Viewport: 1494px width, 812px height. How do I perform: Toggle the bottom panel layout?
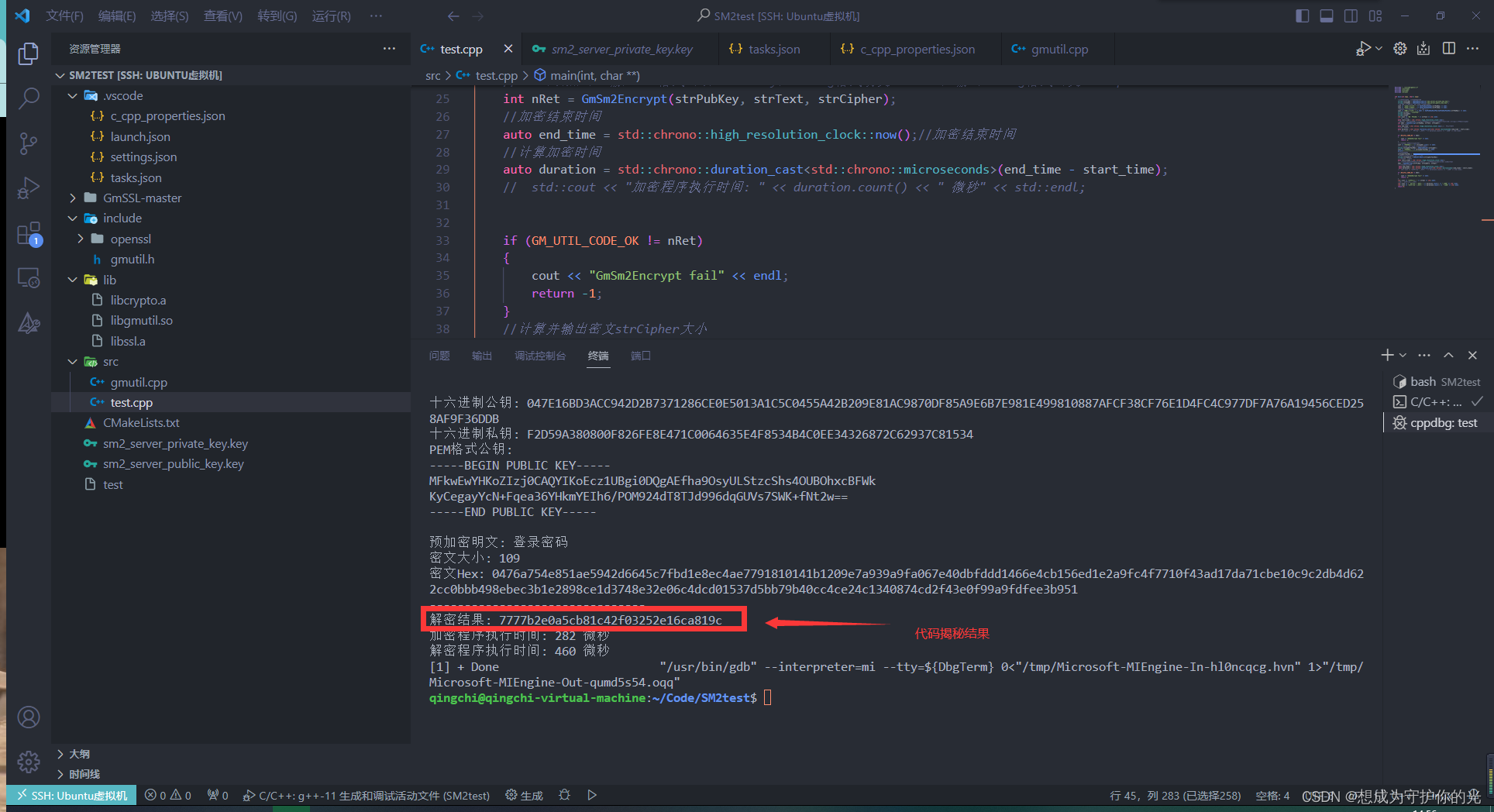pyautogui.click(x=1327, y=16)
